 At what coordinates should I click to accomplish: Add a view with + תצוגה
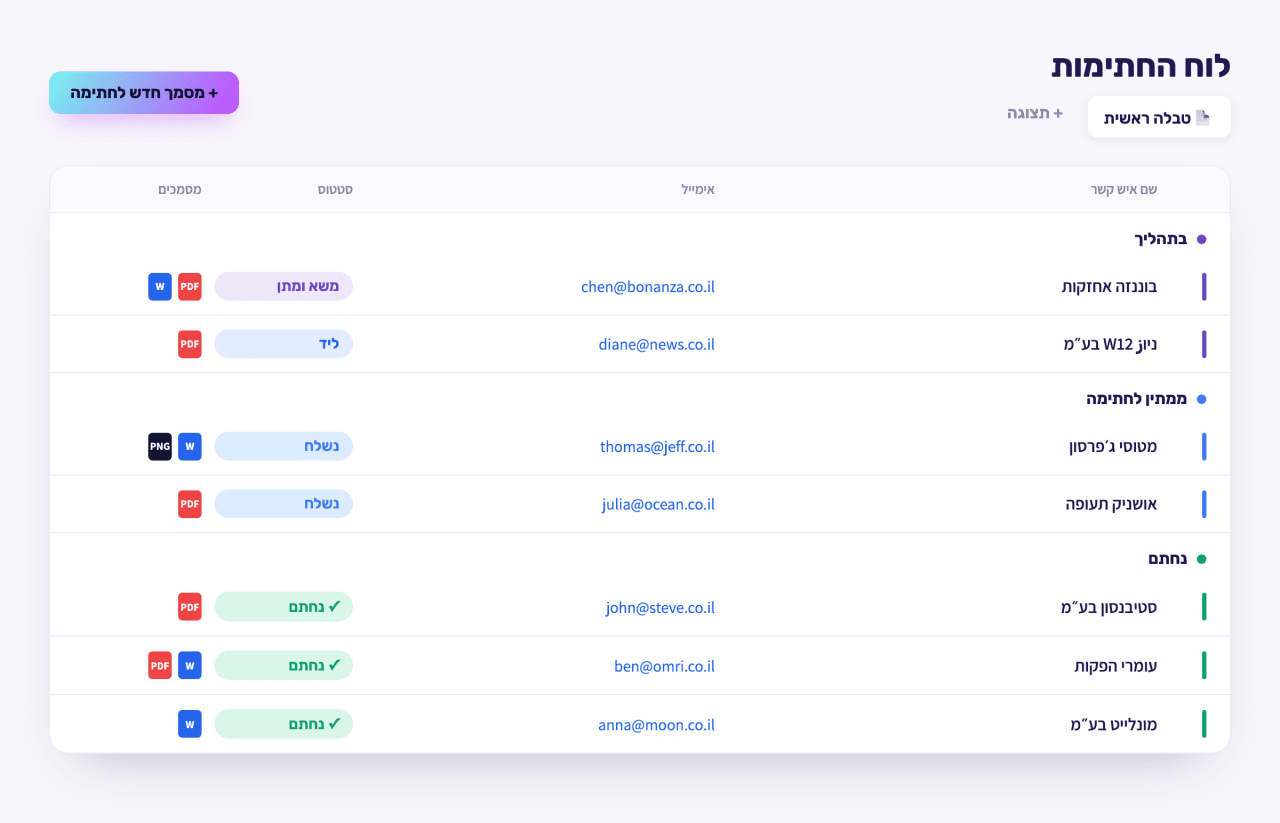pyautogui.click(x=1035, y=113)
